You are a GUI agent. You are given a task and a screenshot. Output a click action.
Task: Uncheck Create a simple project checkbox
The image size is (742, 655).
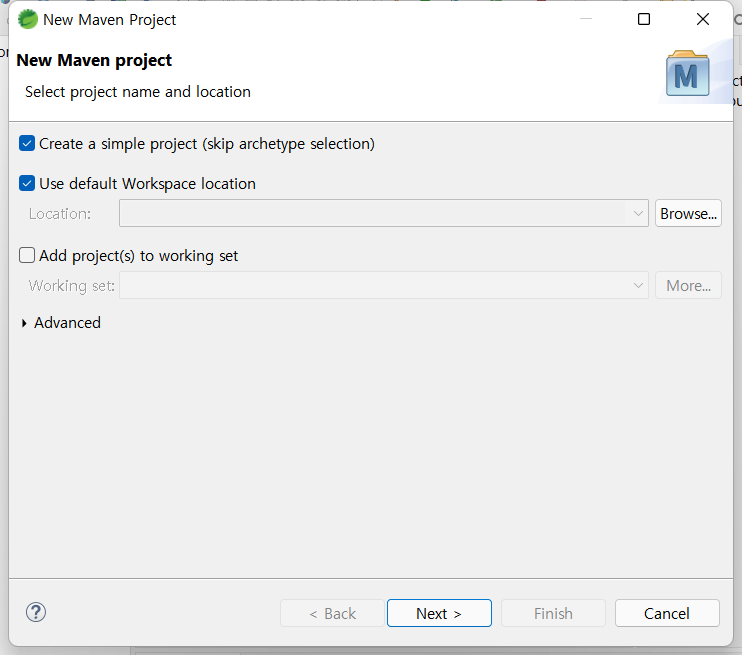(x=27, y=143)
